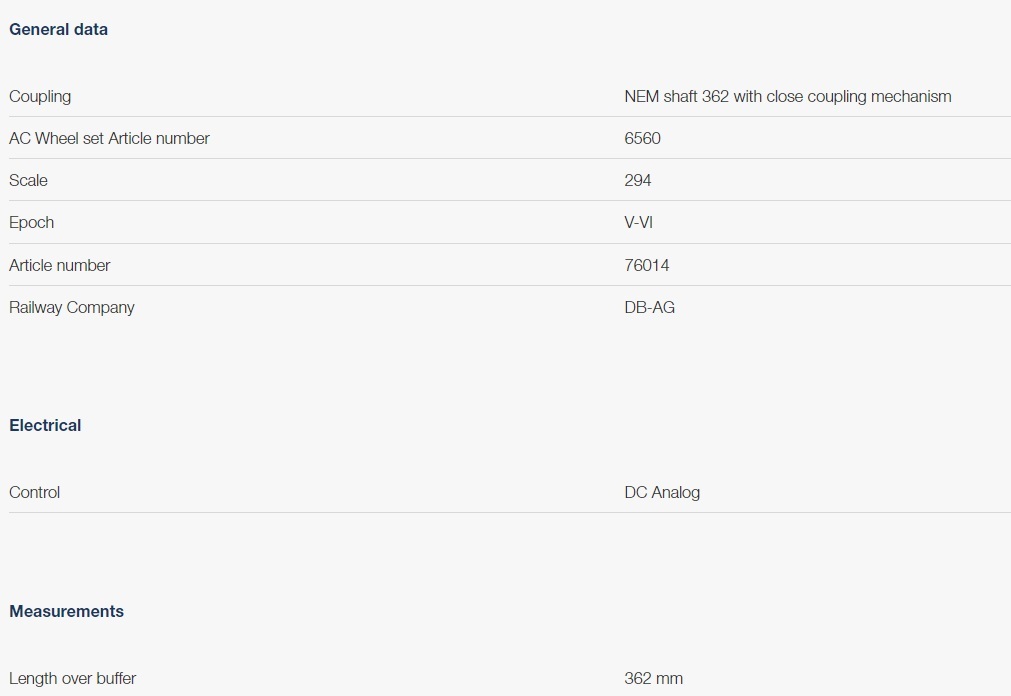The width and height of the screenshot is (1011, 696).
Task: Click the 'NEM shaft 362' text
Action: [x=676, y=96]
